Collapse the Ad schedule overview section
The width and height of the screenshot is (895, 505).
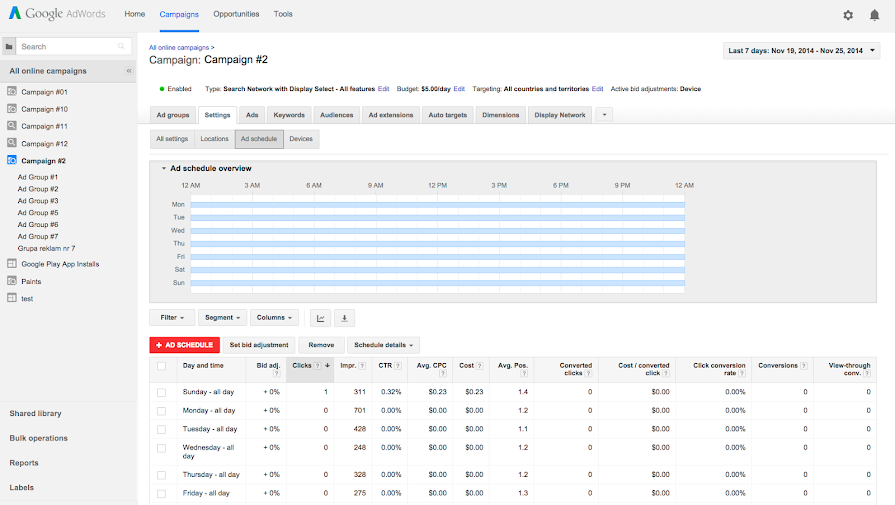(x=164, y=168)
